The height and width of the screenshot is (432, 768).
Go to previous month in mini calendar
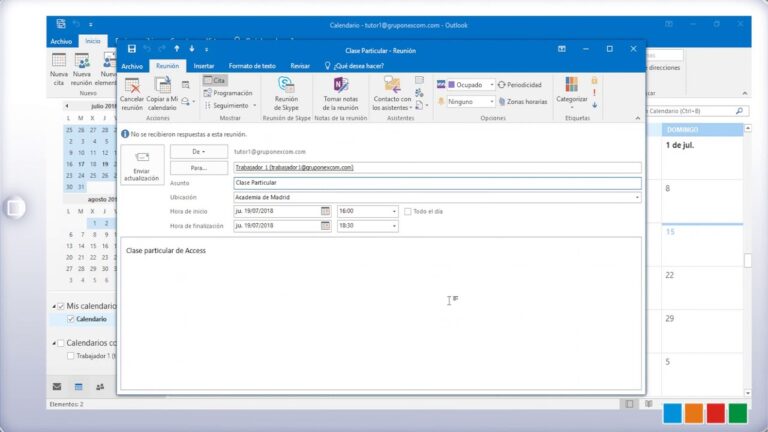67,106
